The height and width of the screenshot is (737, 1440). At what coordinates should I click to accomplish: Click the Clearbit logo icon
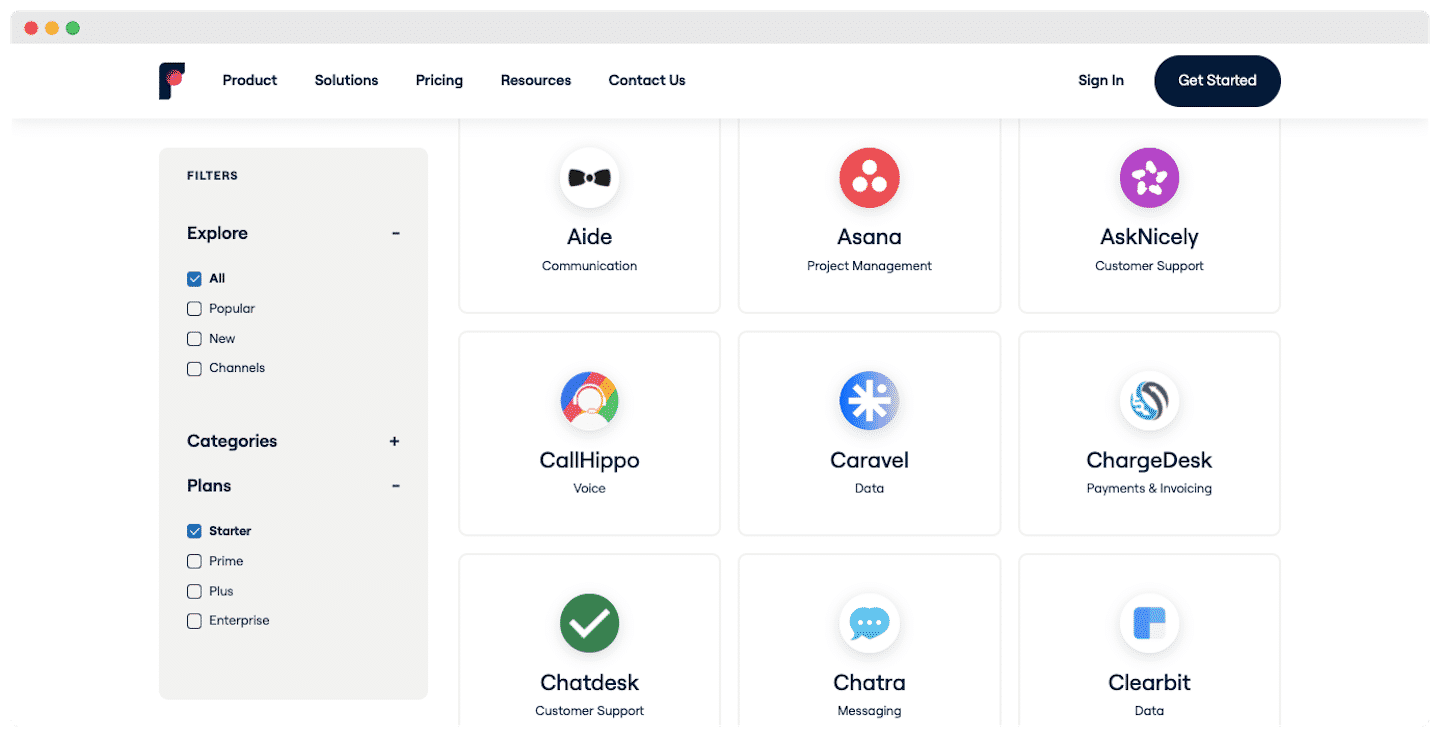coord(1149,623)
